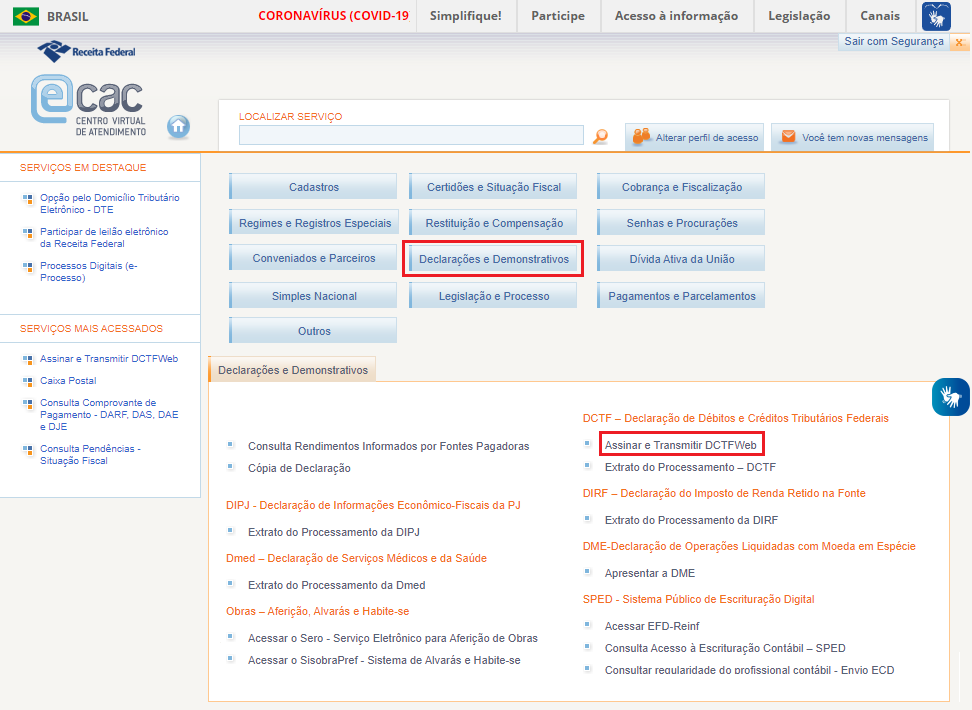Open the floating VLibras sign-language widget
This screenshot has width=972, height=710.
tap(950, 397)
